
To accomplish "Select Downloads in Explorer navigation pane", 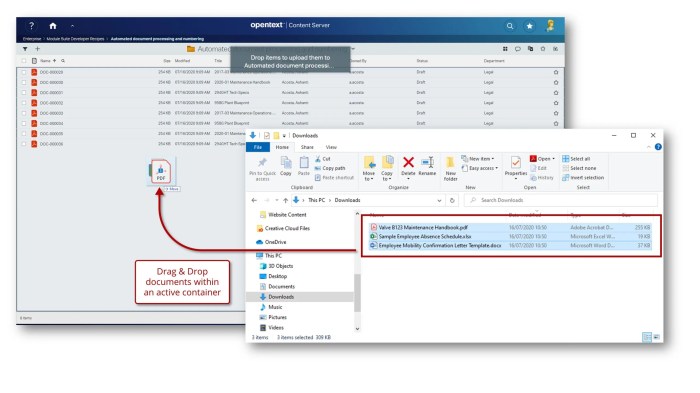I will tap(281, 297).
